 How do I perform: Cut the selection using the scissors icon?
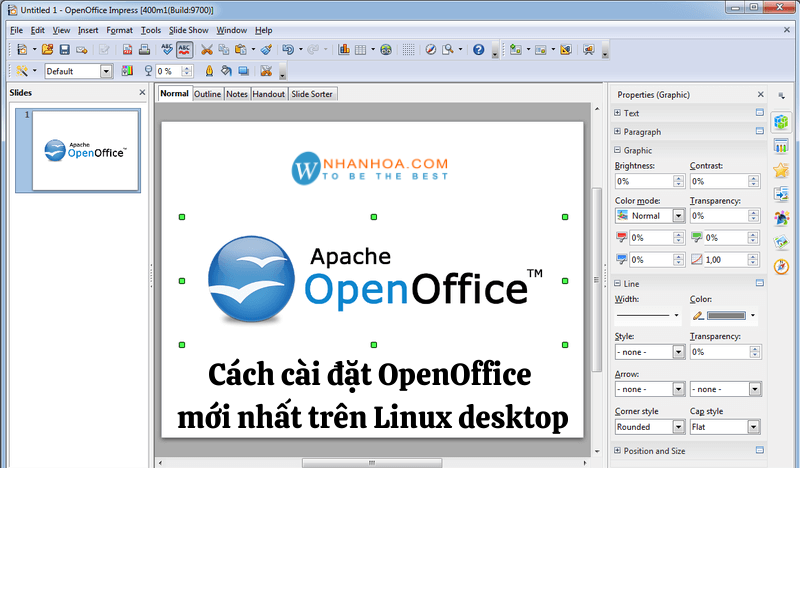pyautogui.click(x=206, y=49)
